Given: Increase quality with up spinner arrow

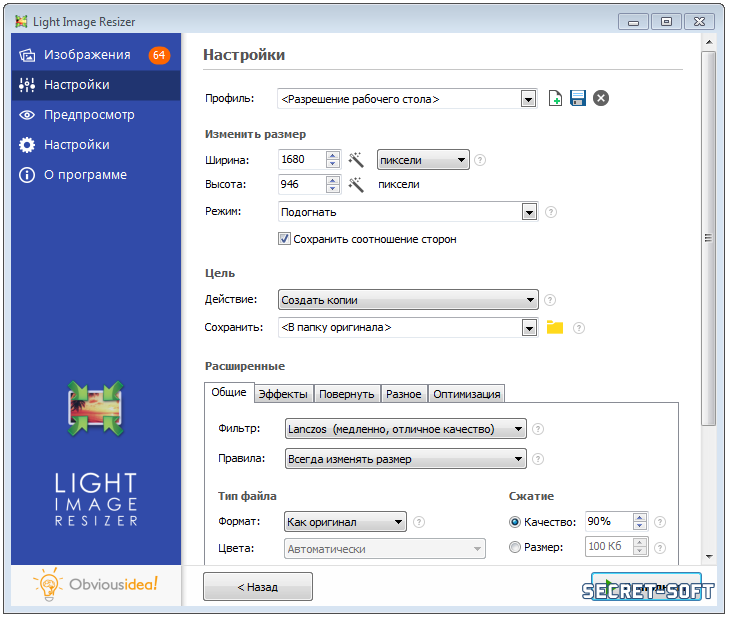Looking at the screenshot, I should (640, 517).
